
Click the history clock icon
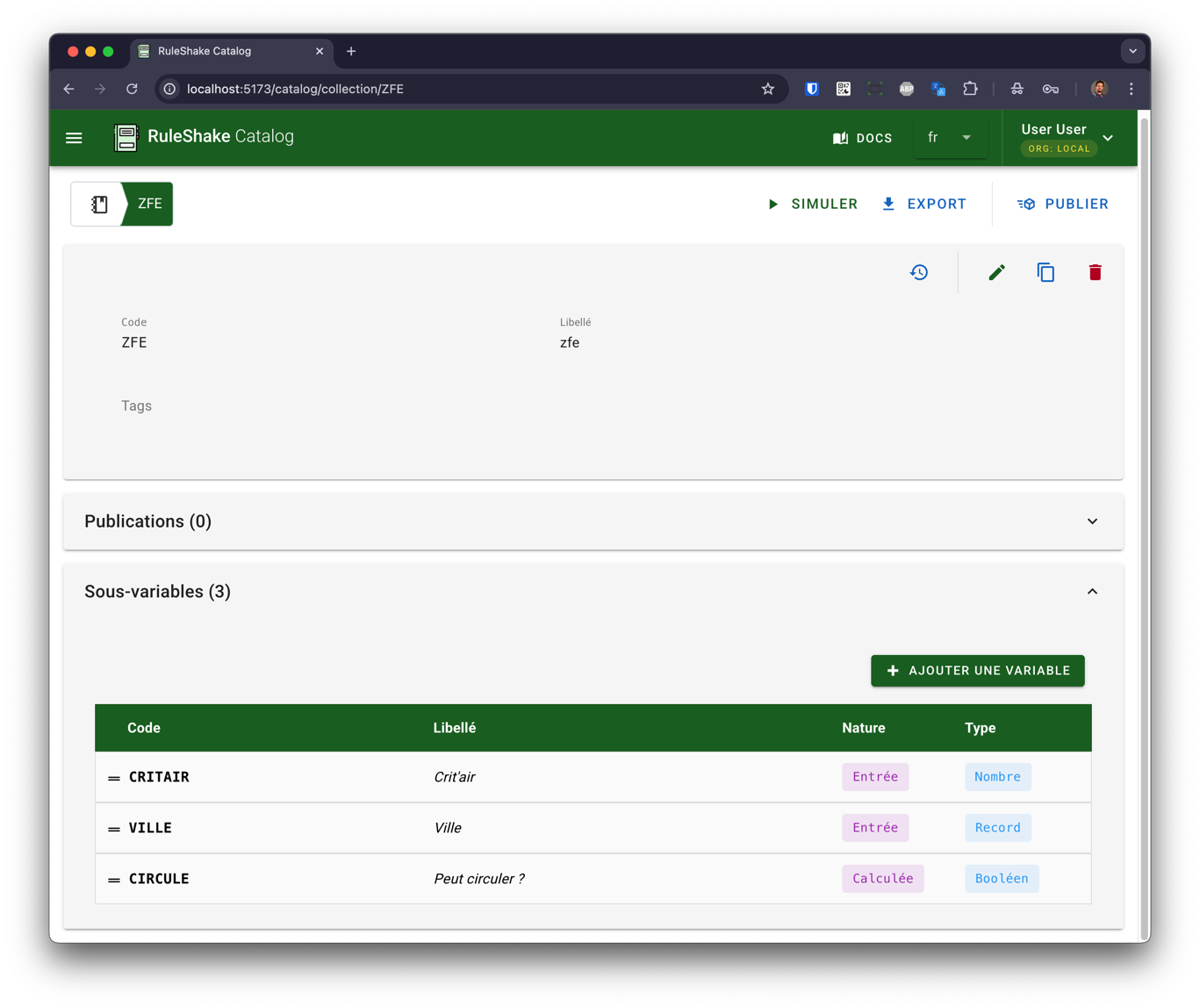click(919, 272)
